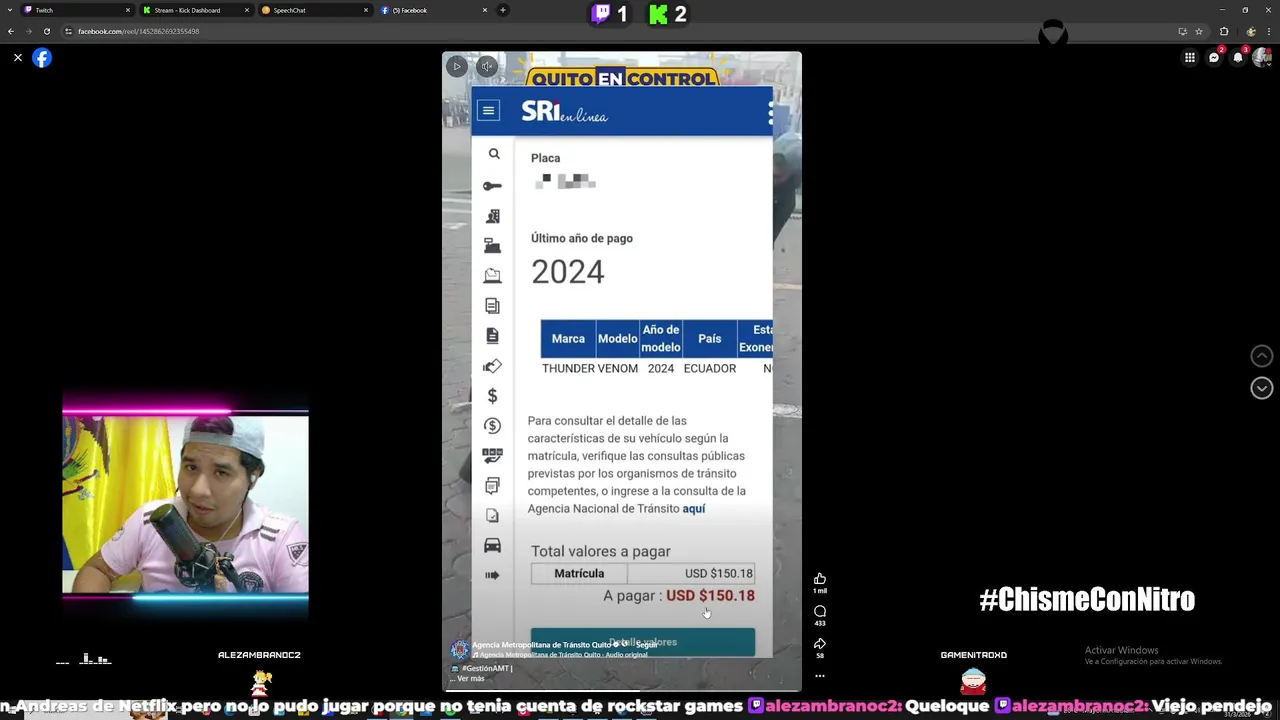The height and width of the screenshot is (720, 1280).
Task: Click the Detalle valores button
Action: point(642,642)
